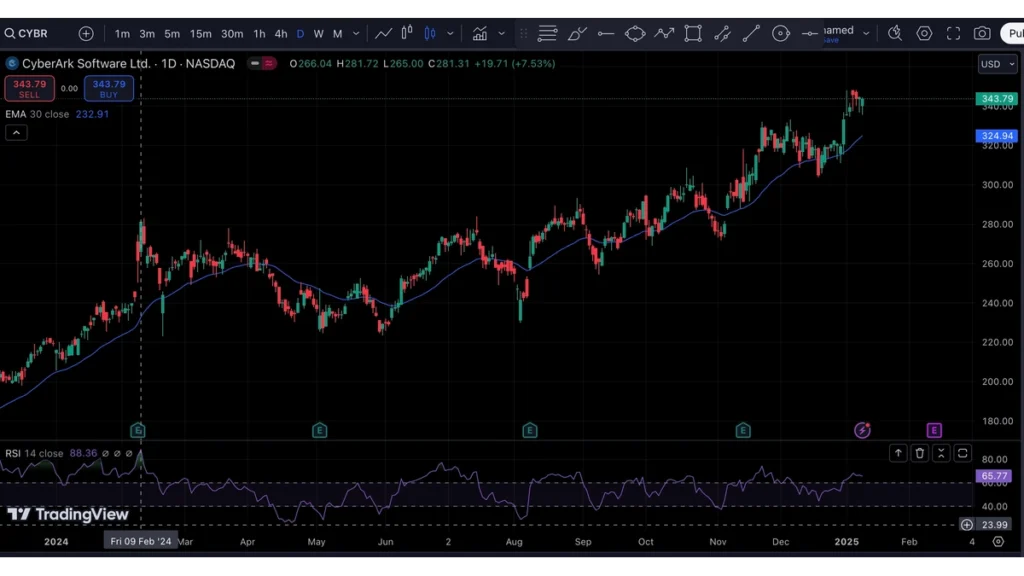Expand the indicators dropdown arrow
This screenshot has width=1024, height=576.
[x=502, y=34]
